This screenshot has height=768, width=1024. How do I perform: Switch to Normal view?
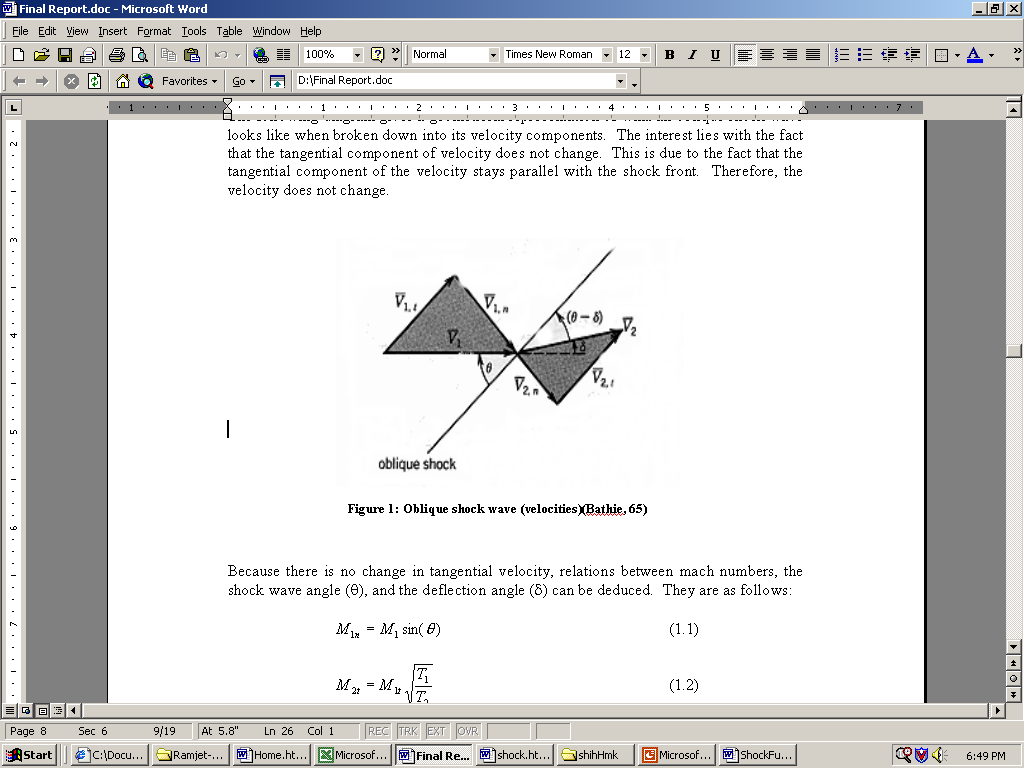tap(10, 711)
